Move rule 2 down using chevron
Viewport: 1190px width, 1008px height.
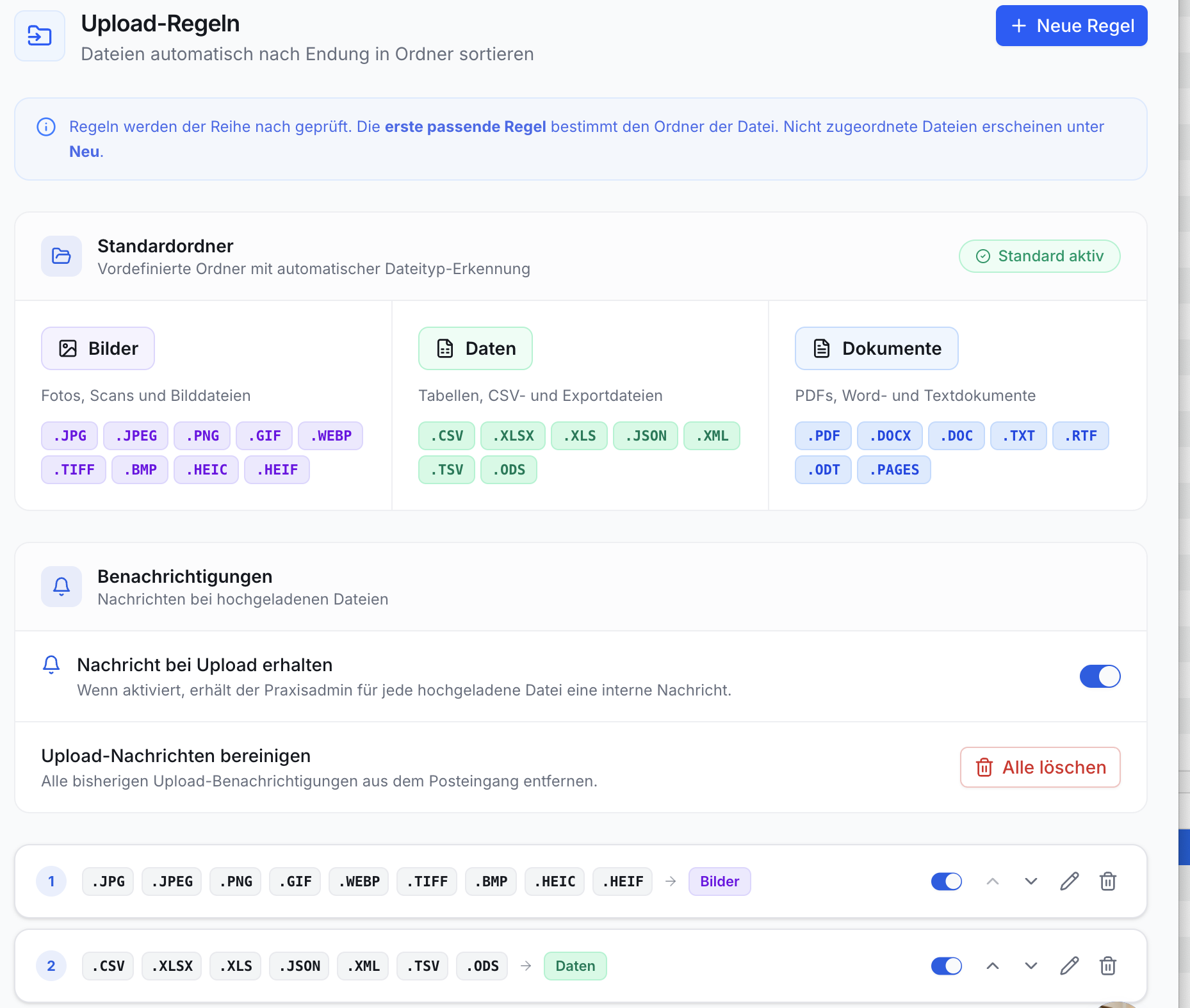tap(1031, 966)
